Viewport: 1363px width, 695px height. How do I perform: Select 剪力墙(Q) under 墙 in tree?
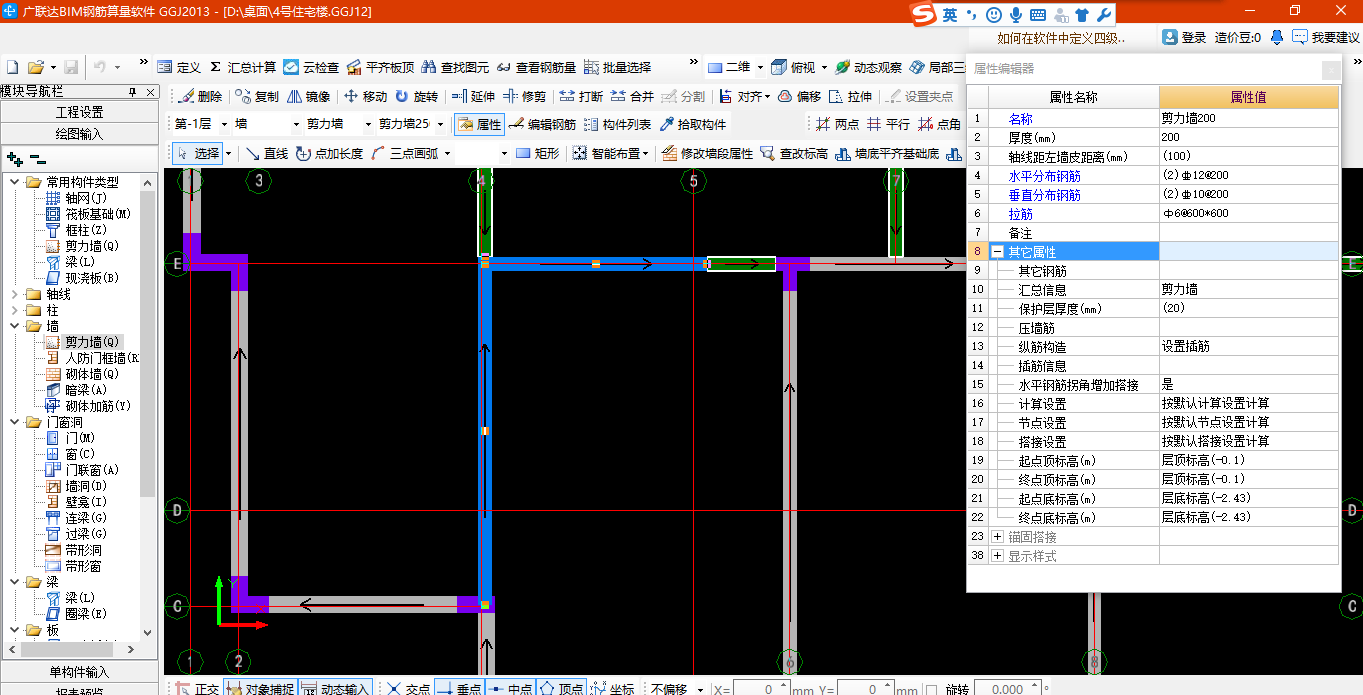[x=91, y=342]
